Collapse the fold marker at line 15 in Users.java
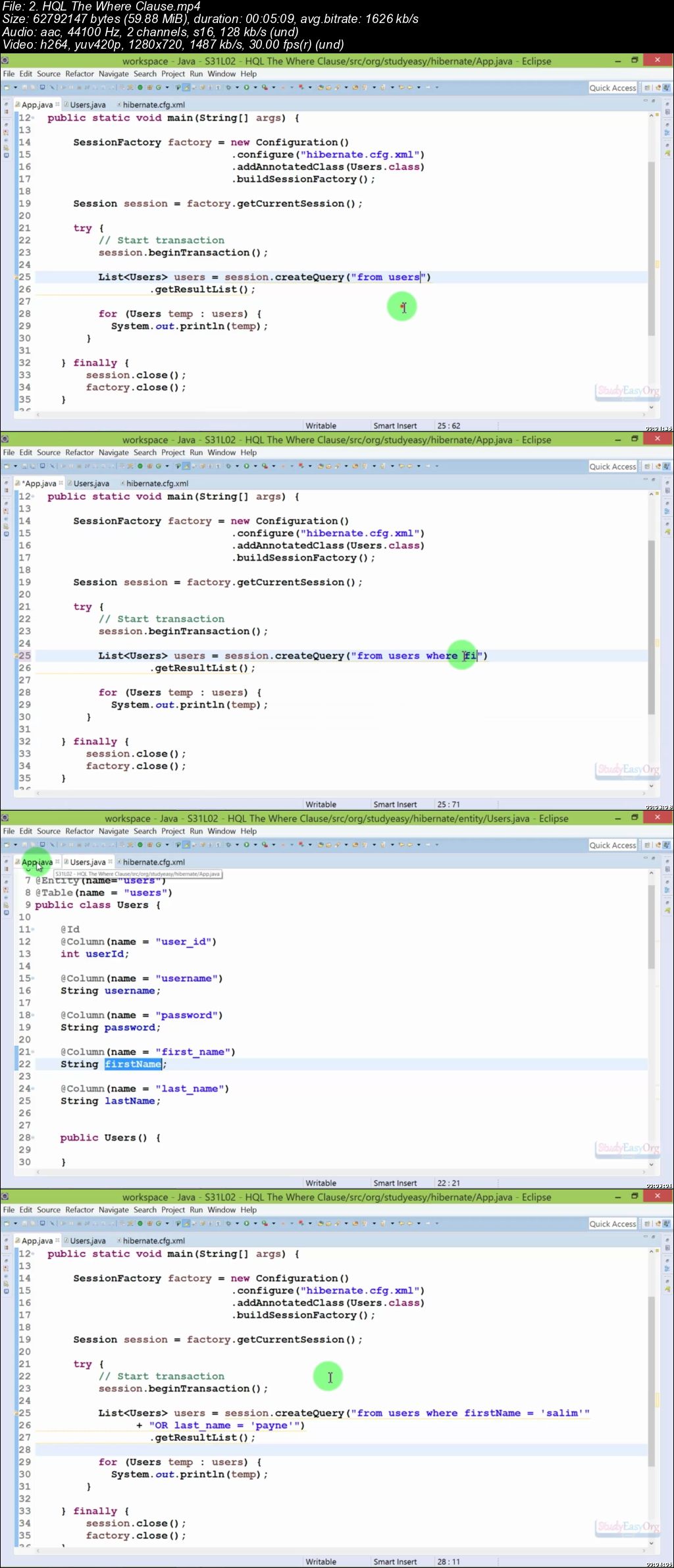The height and width of the screenshot is (1568, 674). click(32, 979)
